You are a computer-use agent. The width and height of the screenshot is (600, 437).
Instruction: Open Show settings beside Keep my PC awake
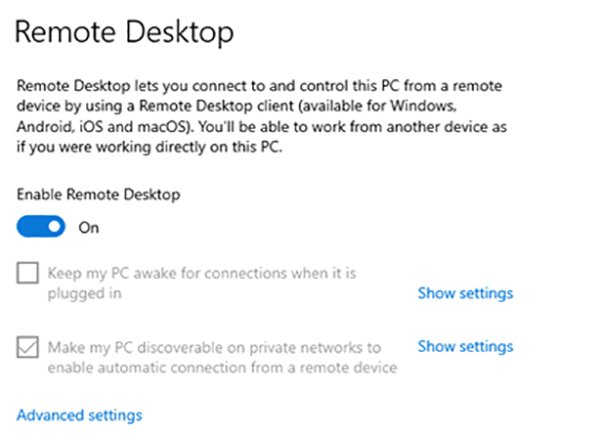[x=465, y=293]
